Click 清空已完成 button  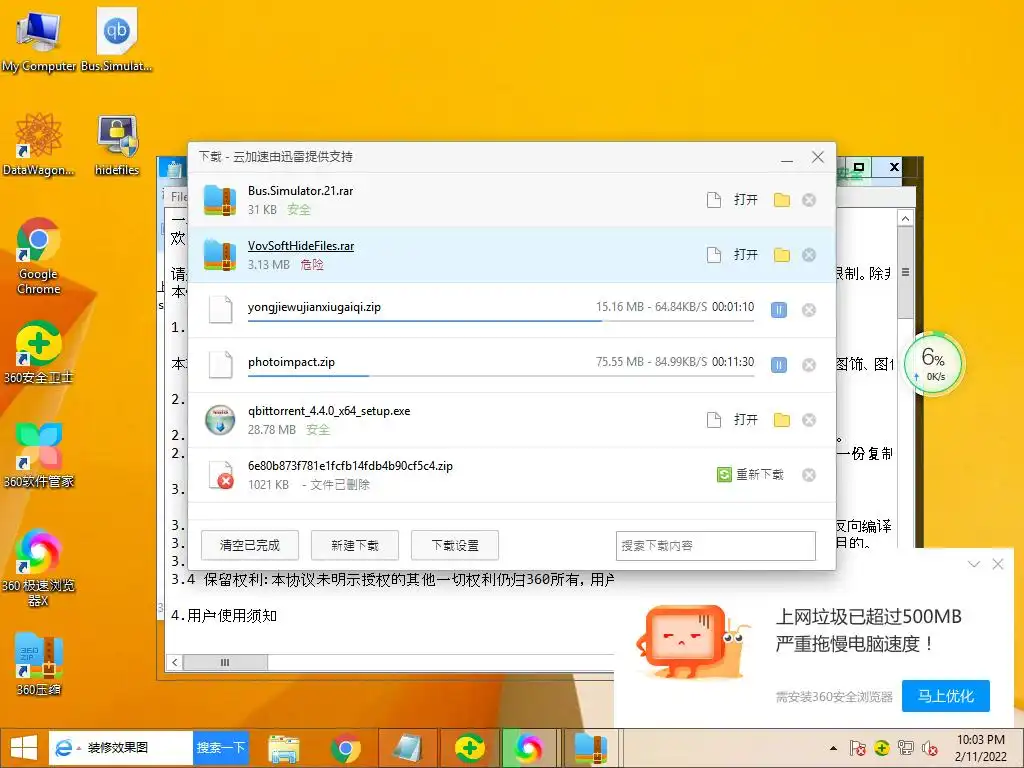[249, 545]
